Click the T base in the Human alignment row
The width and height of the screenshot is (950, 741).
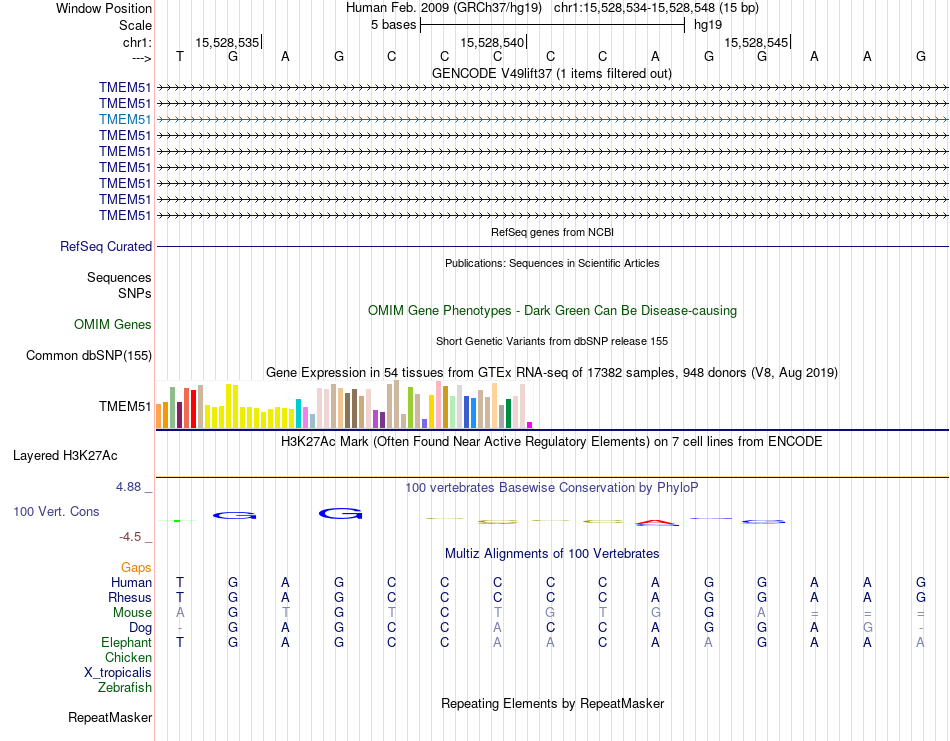pyautogui.click(x=180, y=582)
